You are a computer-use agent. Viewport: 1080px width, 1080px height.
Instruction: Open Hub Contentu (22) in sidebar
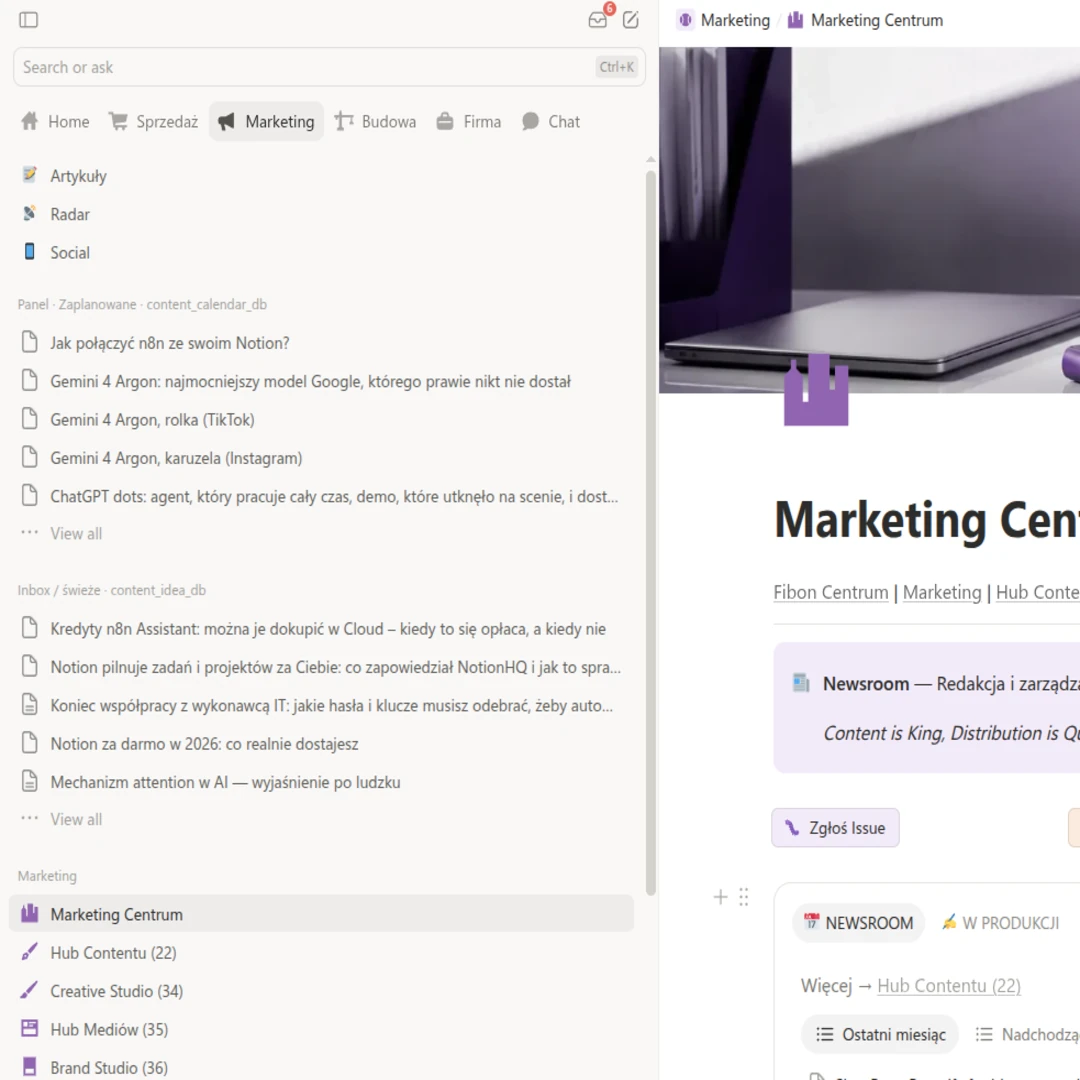click(x=321, y=953)
